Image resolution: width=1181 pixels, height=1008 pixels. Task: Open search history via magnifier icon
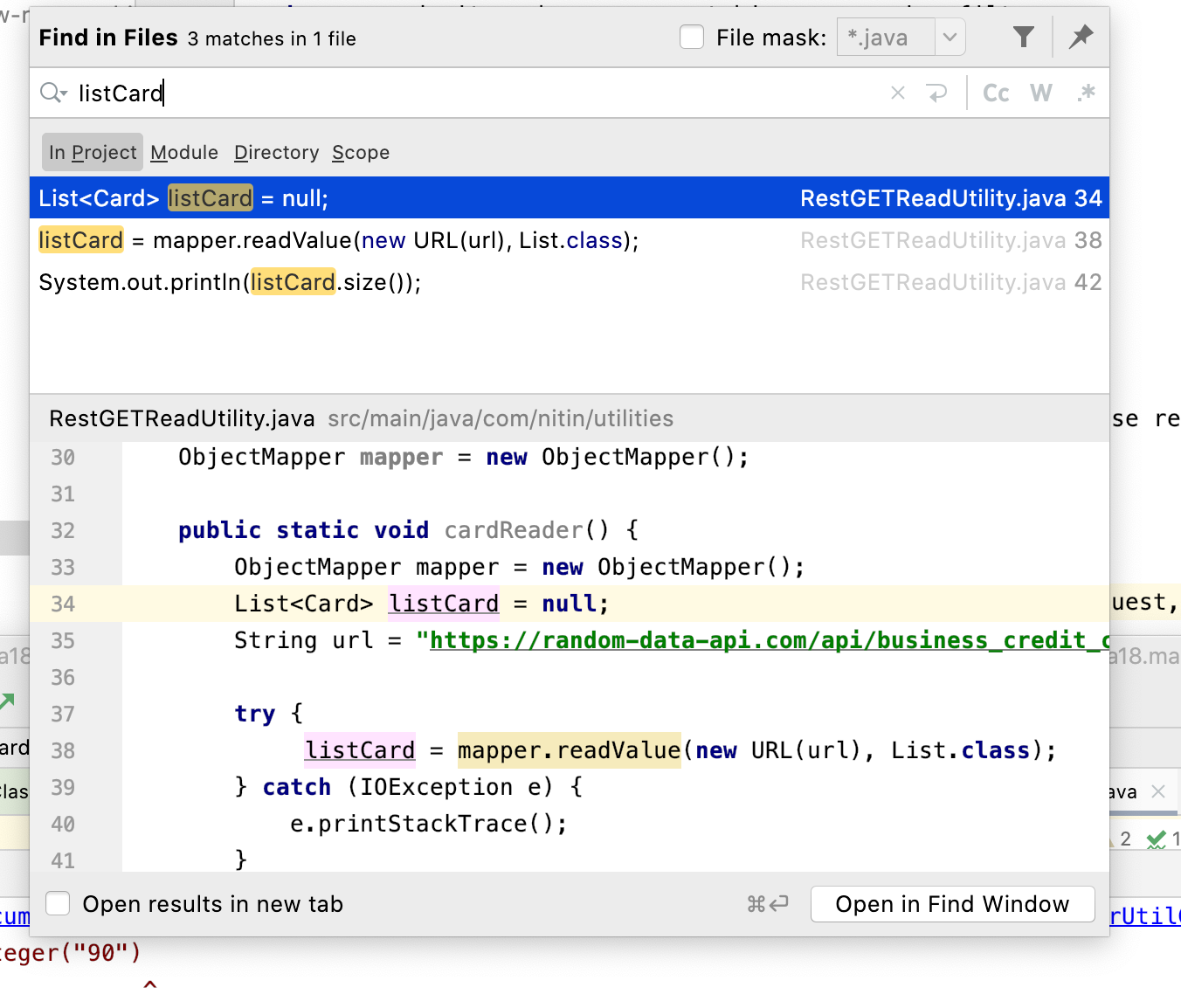[x=52, y=93]
